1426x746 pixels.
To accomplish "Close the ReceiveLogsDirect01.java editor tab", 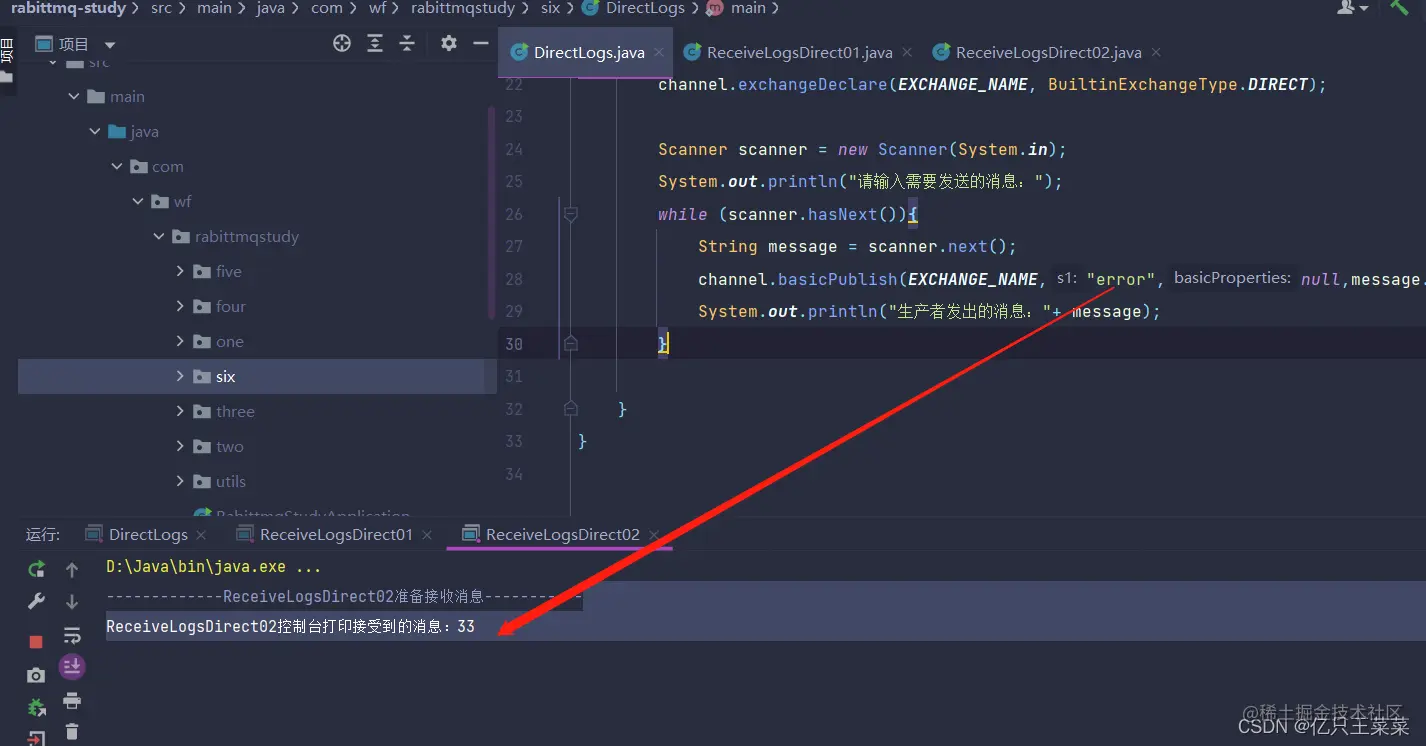I will pyautogui.click(x=907, y=53).
